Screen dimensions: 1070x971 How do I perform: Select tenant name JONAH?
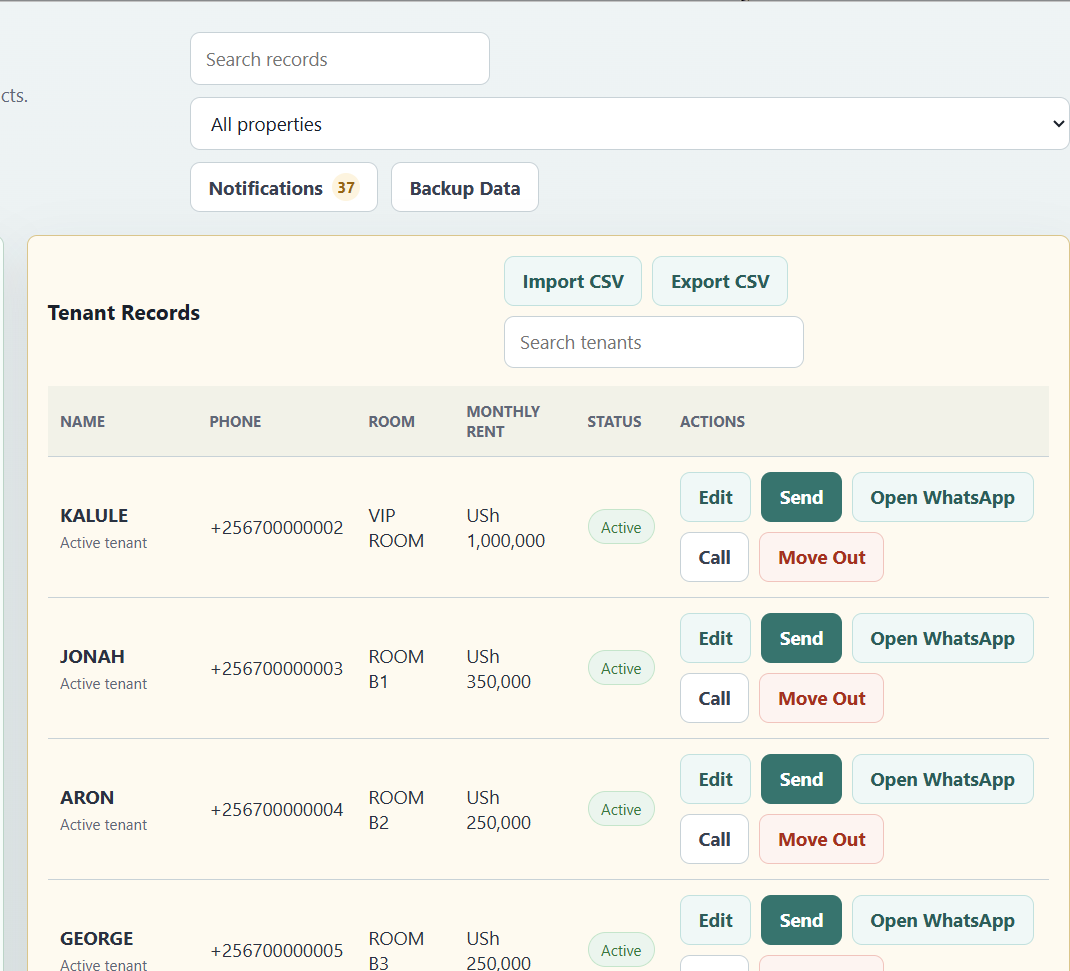(x=92, y=656)
